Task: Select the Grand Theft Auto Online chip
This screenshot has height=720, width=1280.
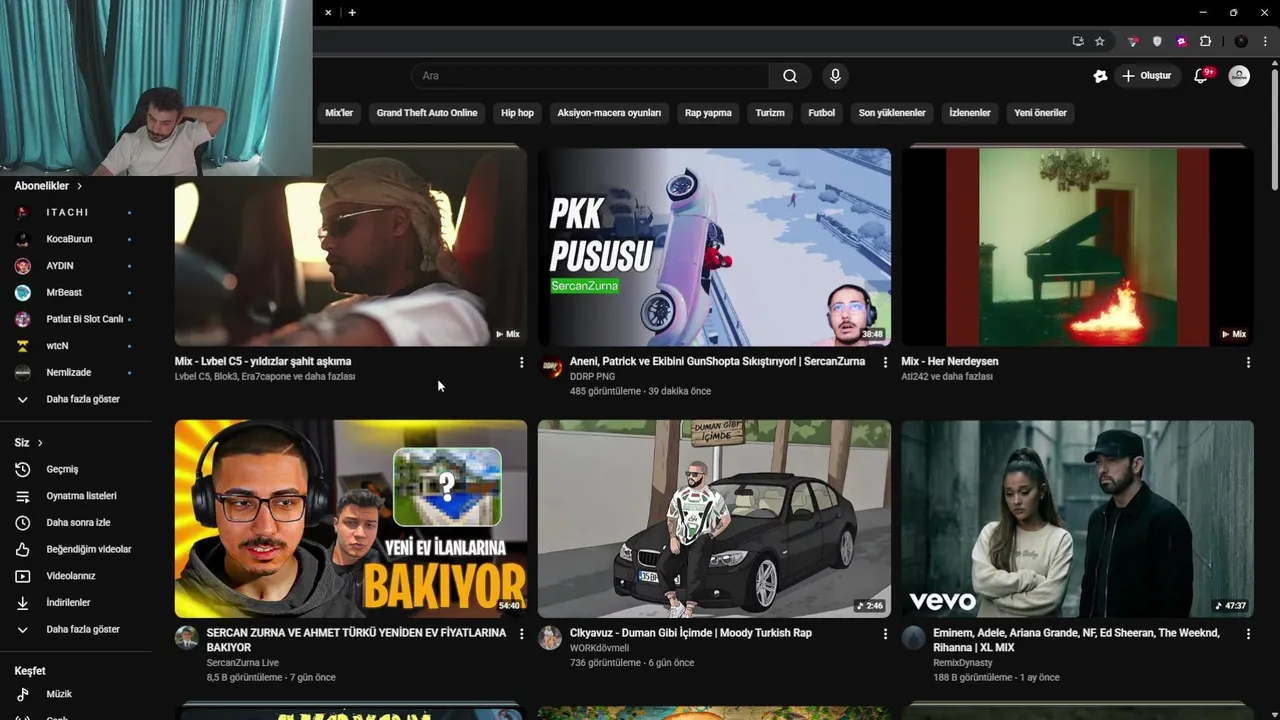Action: point(427,113)
